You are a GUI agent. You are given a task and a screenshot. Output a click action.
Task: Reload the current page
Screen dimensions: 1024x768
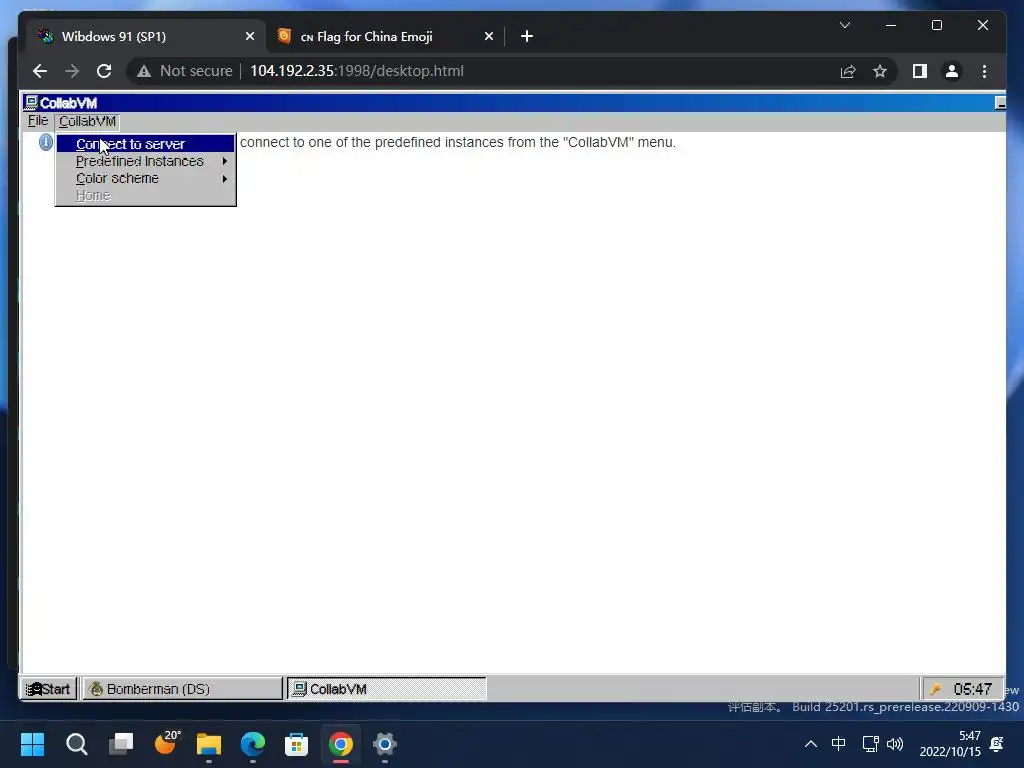tap(104, 71)
